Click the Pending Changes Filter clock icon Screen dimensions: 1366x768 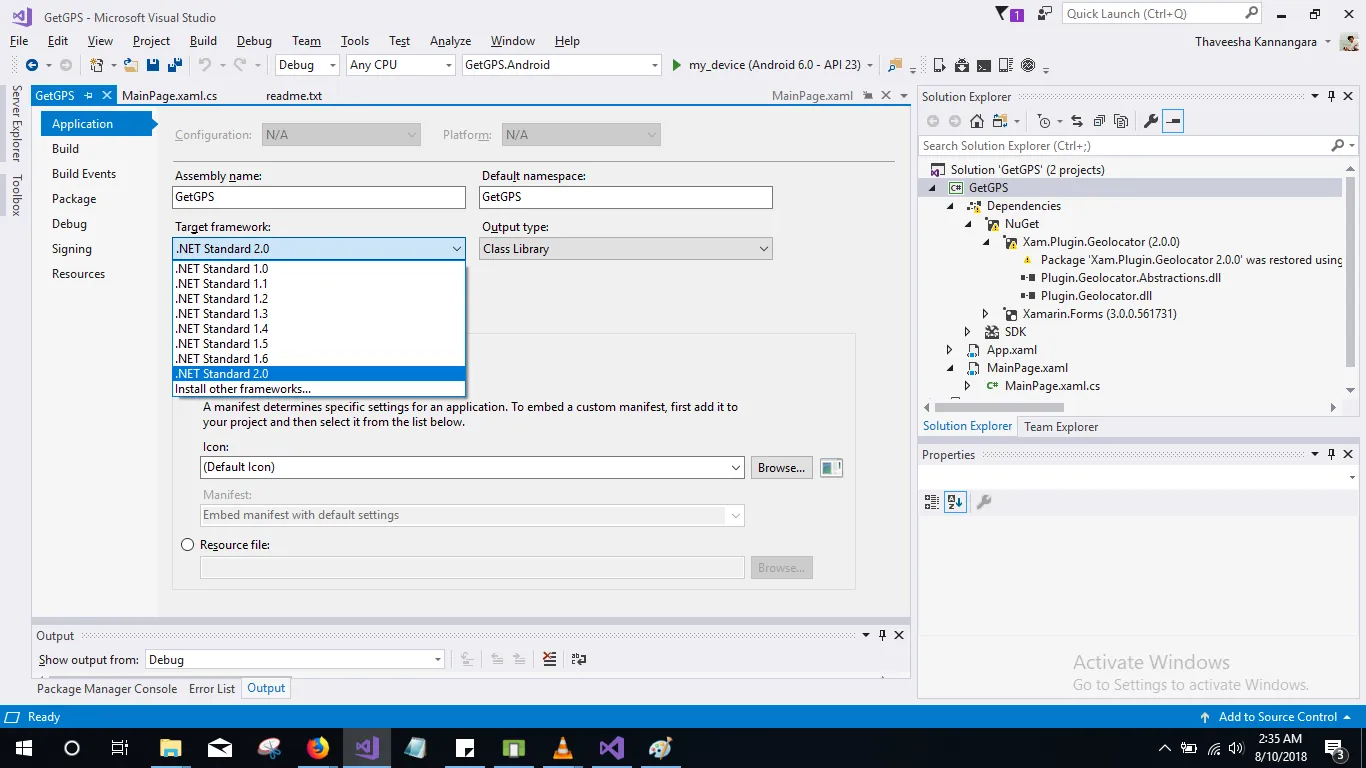(x=1045, y=121)
